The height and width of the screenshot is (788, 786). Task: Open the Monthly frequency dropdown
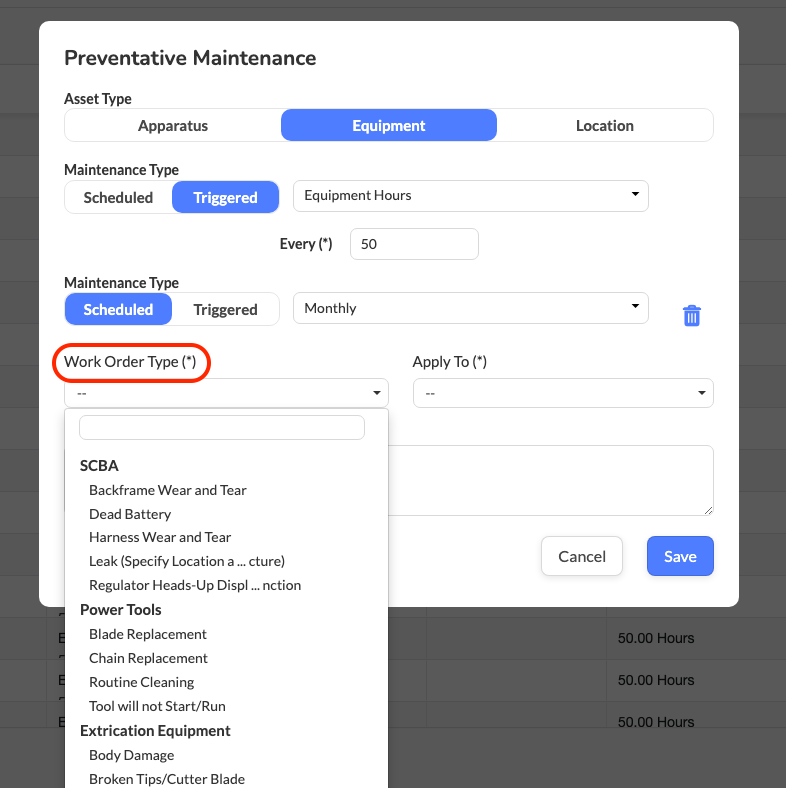click(470, 308)
